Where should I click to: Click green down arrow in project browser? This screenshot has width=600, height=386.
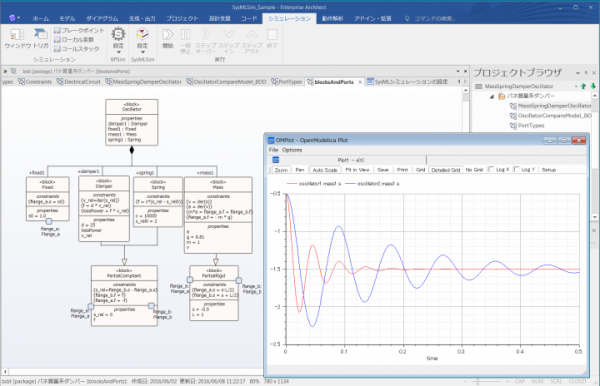pyautogui.click(x=593, y=86)
